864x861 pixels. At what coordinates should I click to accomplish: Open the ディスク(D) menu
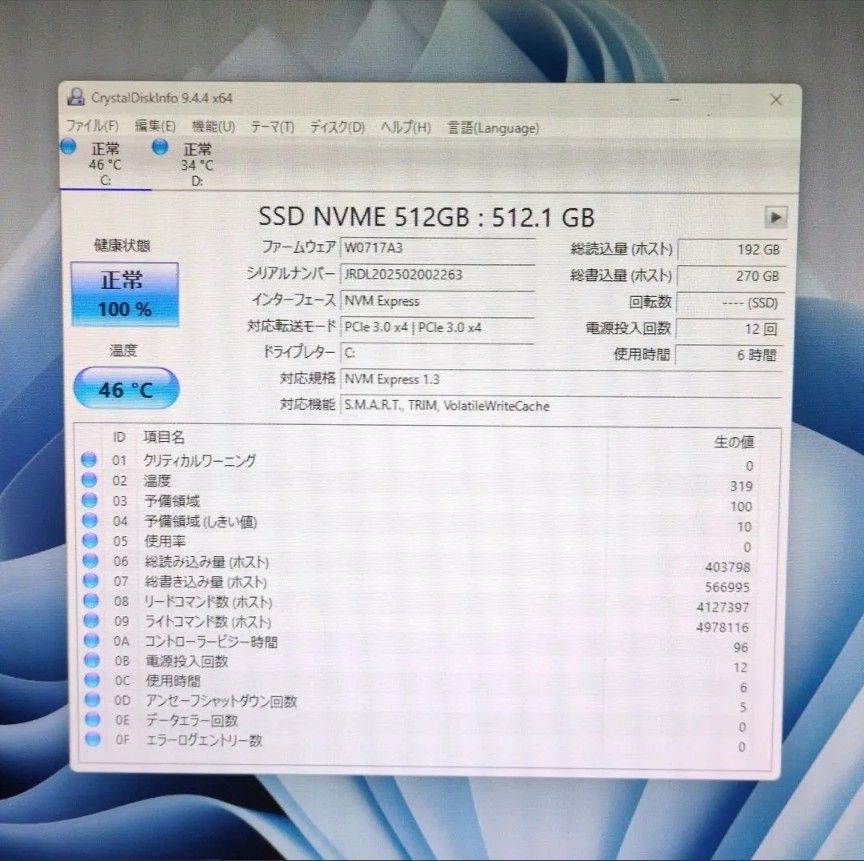click(337, 127)
